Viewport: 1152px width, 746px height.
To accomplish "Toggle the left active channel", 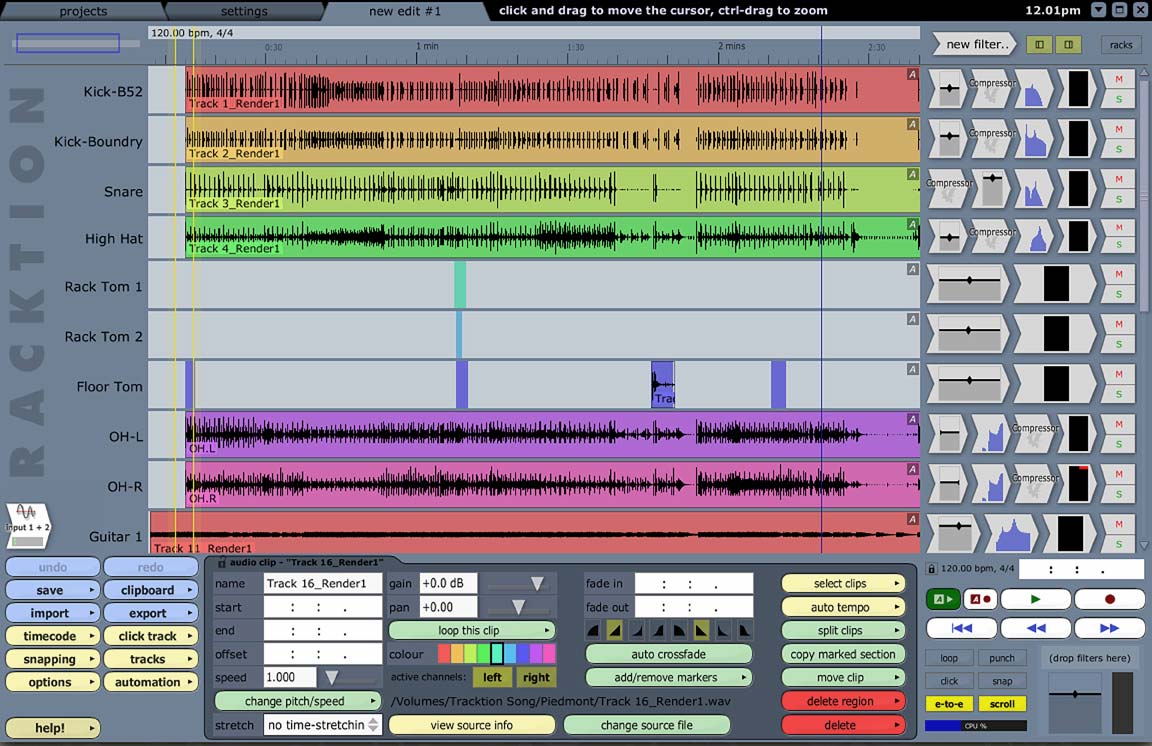I will pos(492,677).
